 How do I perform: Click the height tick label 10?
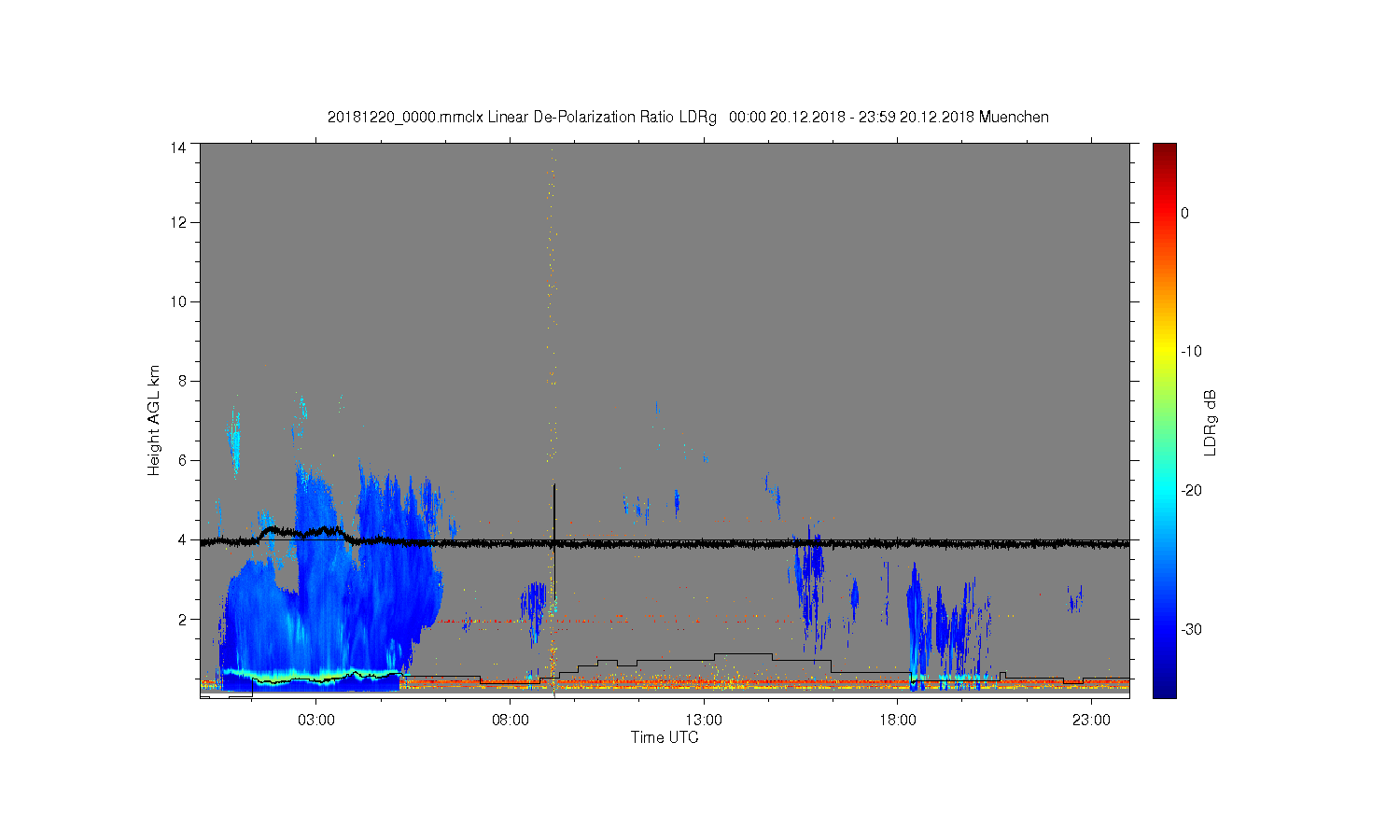coord(177,301)
